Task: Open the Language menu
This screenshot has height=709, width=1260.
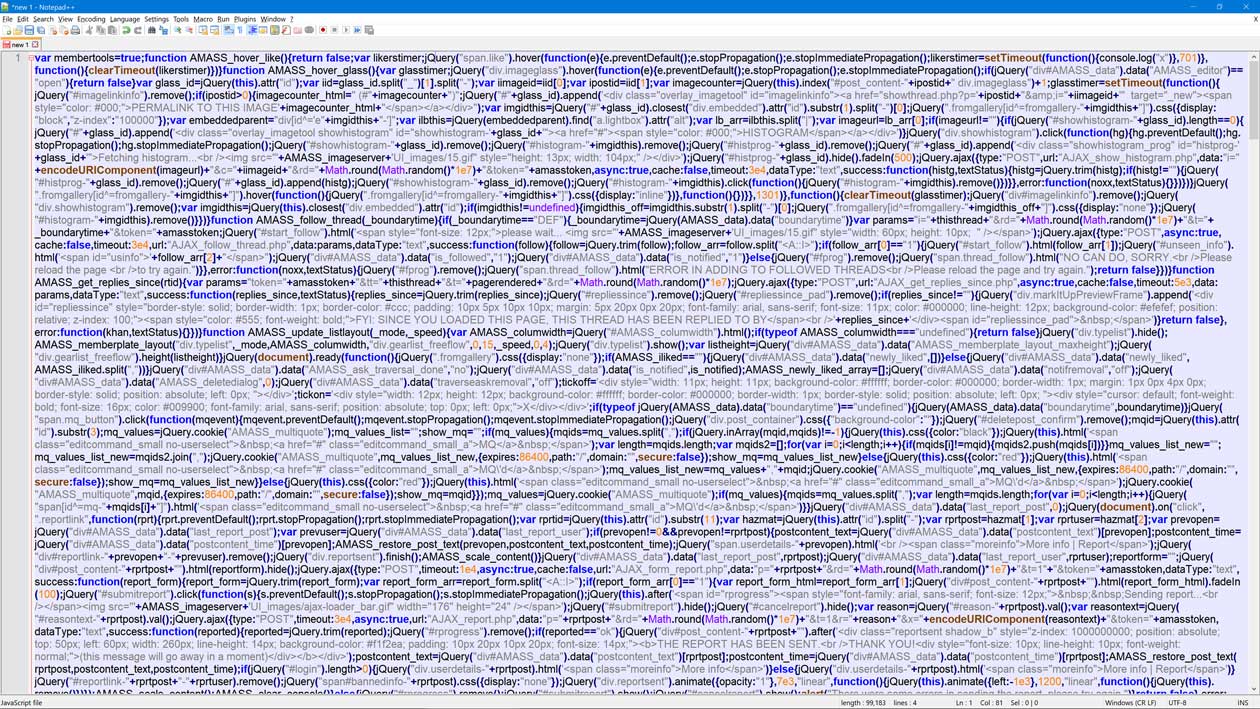Action: (124, 19)
